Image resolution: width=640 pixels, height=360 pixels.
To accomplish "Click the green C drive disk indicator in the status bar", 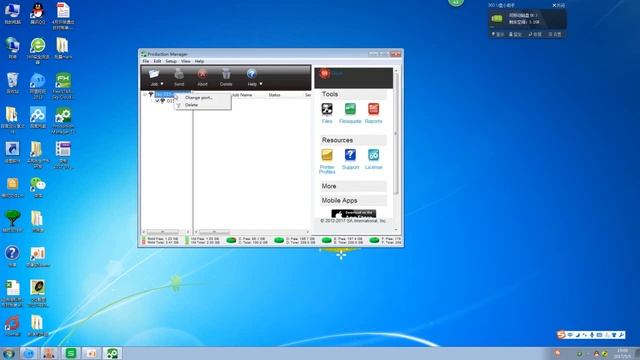I will (x=231, y=240).
